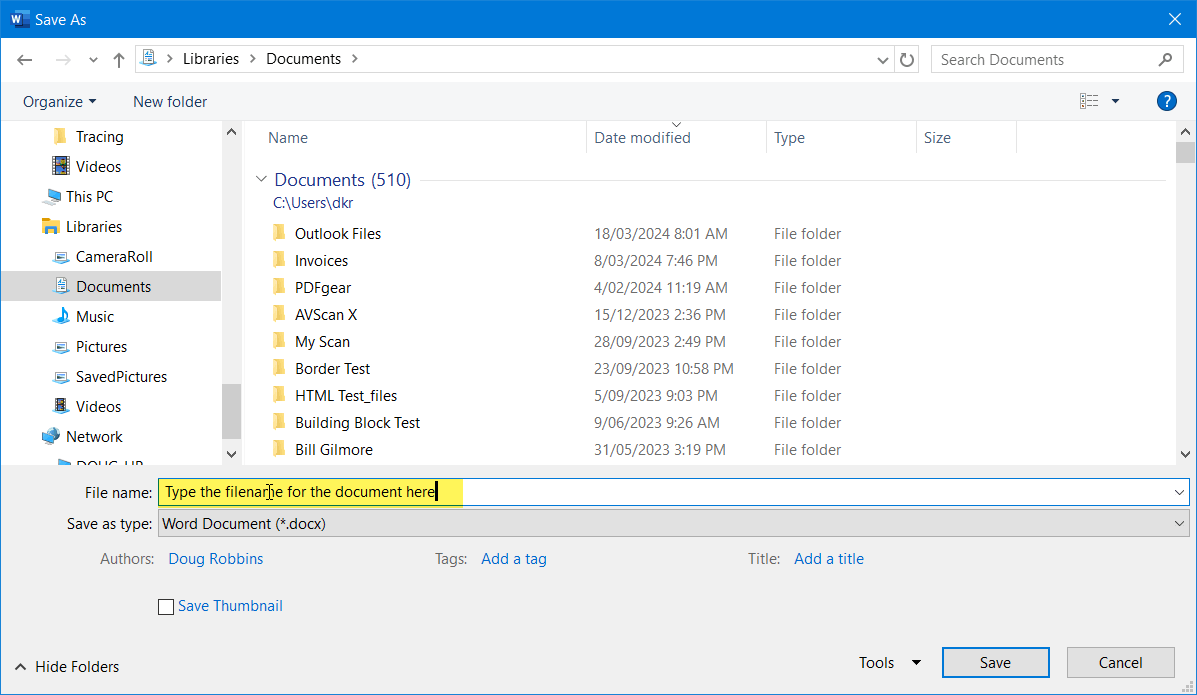This screenshot has height=695, width=1197.
Task: Click the library icon in the address bar
Action: click(x=149, y=58)
